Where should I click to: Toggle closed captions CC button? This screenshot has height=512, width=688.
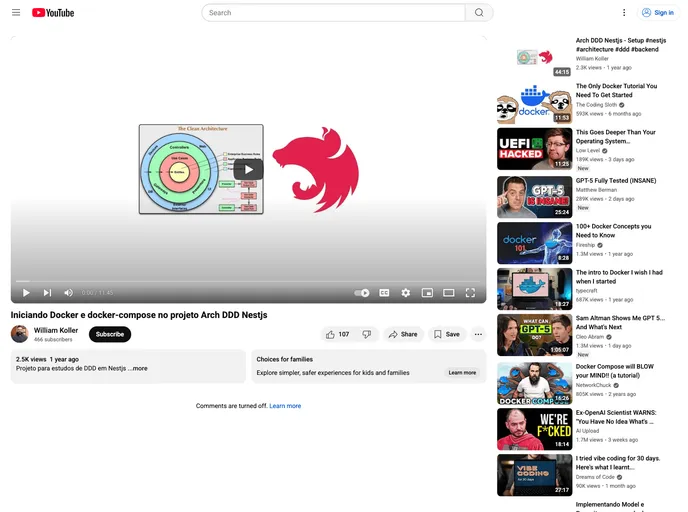click(x=384, y=293)
